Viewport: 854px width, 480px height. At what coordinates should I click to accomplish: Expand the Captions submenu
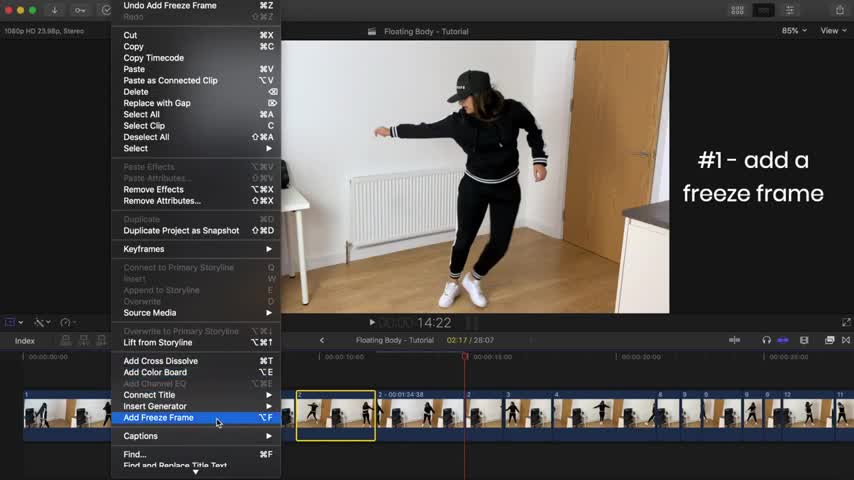click(197, 436)
